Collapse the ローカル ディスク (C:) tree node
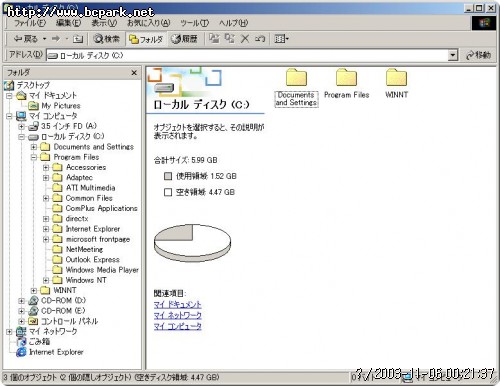Image resolution: width=500 pixels, height=386 pixels. point(22,137)
